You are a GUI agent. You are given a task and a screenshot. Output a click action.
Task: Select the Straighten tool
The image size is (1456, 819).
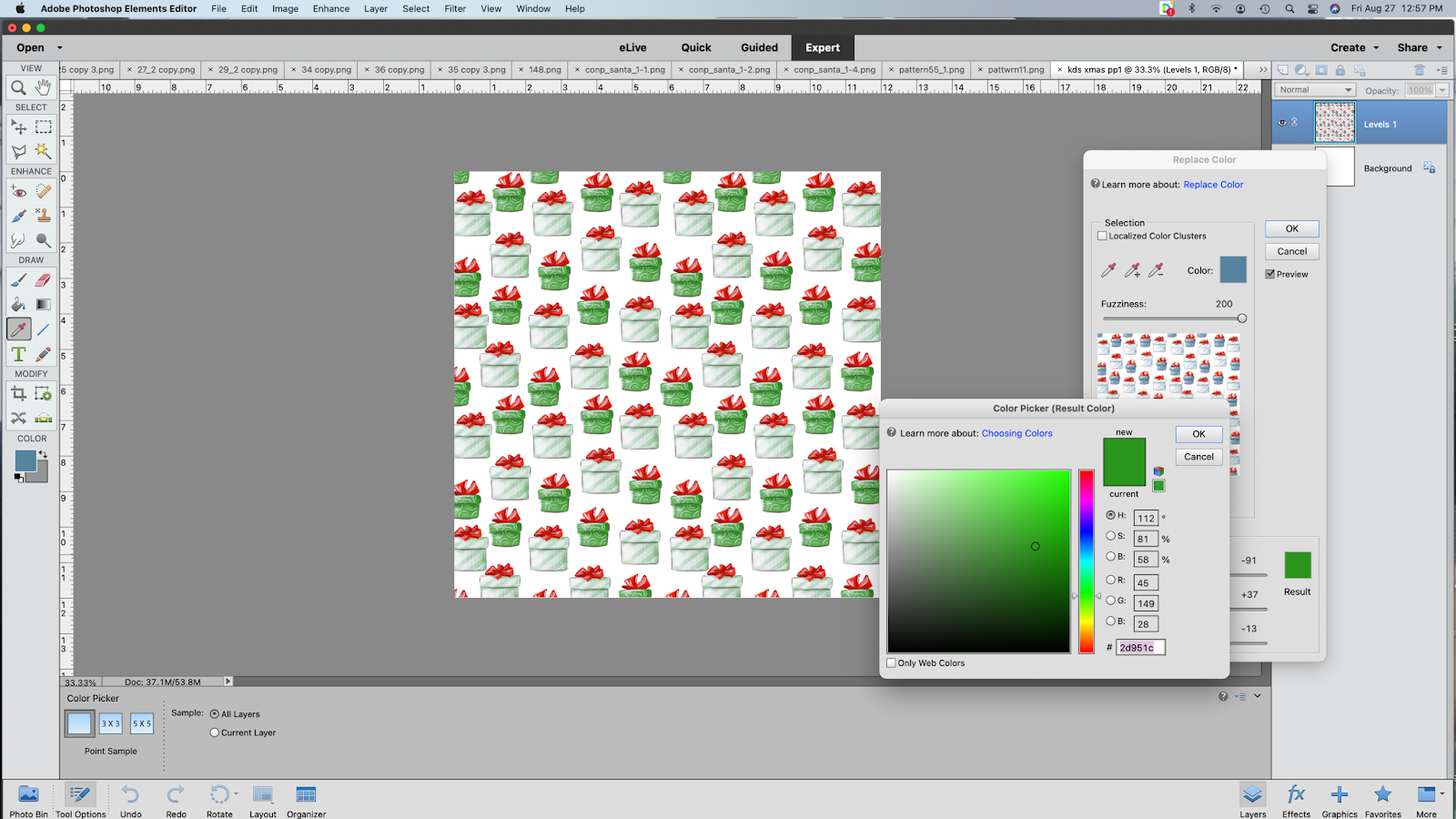(43, 419)
